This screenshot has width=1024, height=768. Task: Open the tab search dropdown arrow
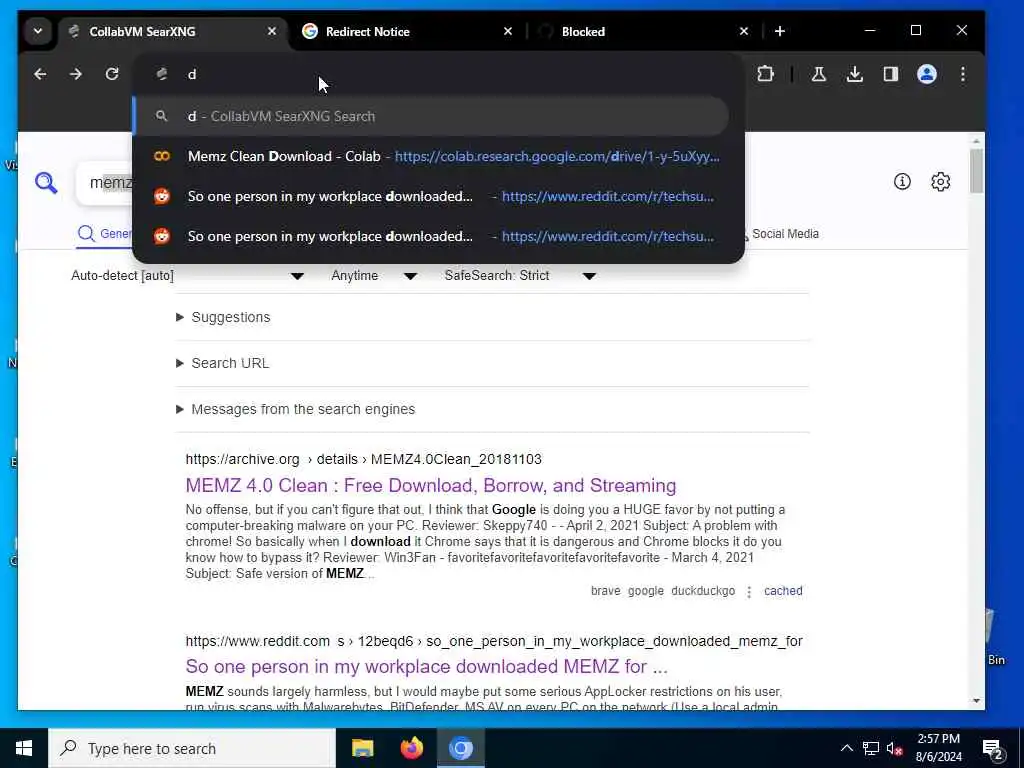tap(38, 31)
